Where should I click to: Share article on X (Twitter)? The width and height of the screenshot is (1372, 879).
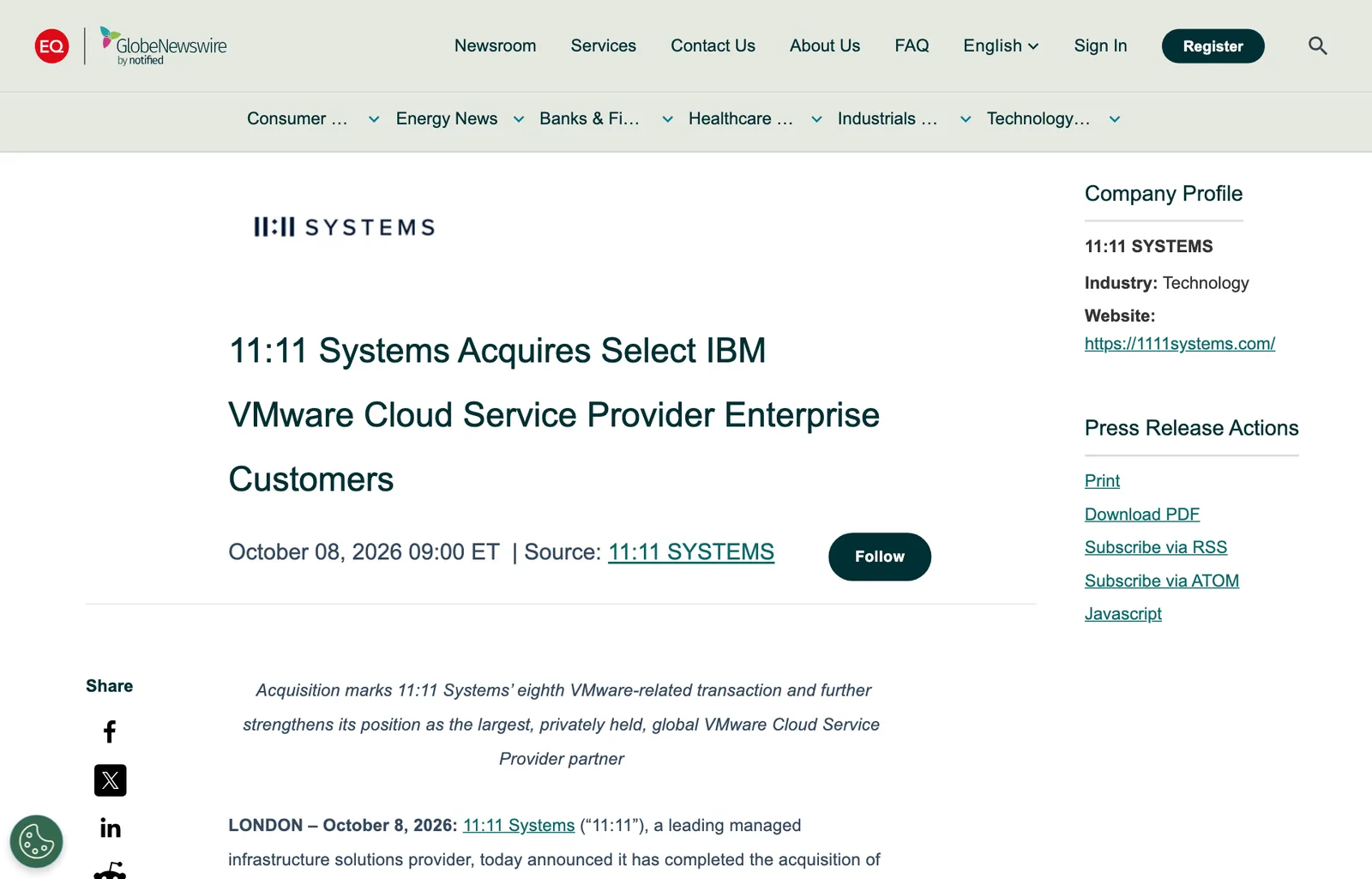[x=110, y=780]
